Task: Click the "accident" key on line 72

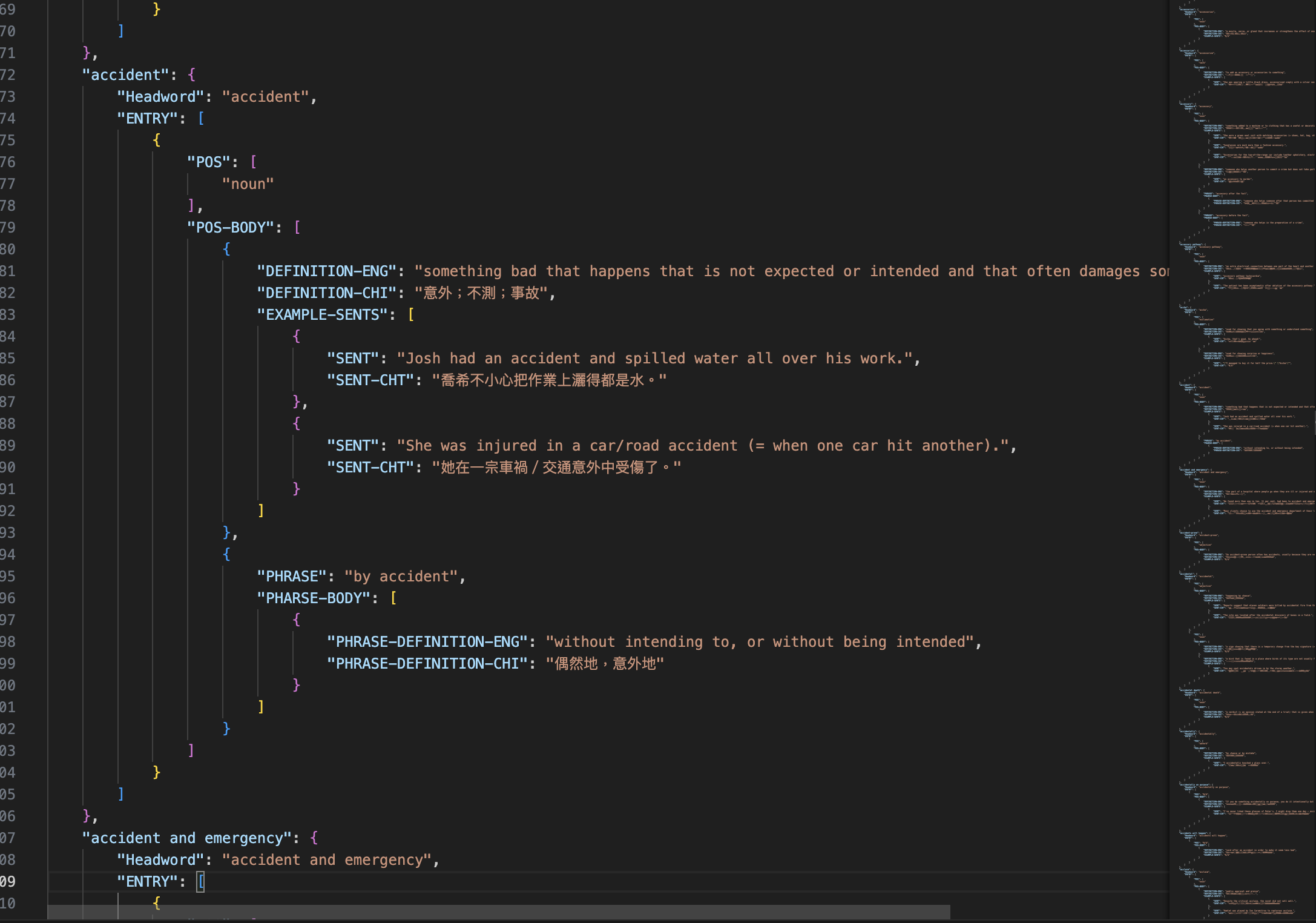Action: (x=125, y=75)
